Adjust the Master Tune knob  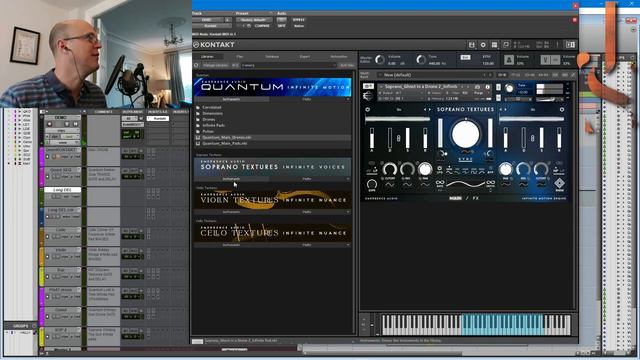(x=421, y=60)
